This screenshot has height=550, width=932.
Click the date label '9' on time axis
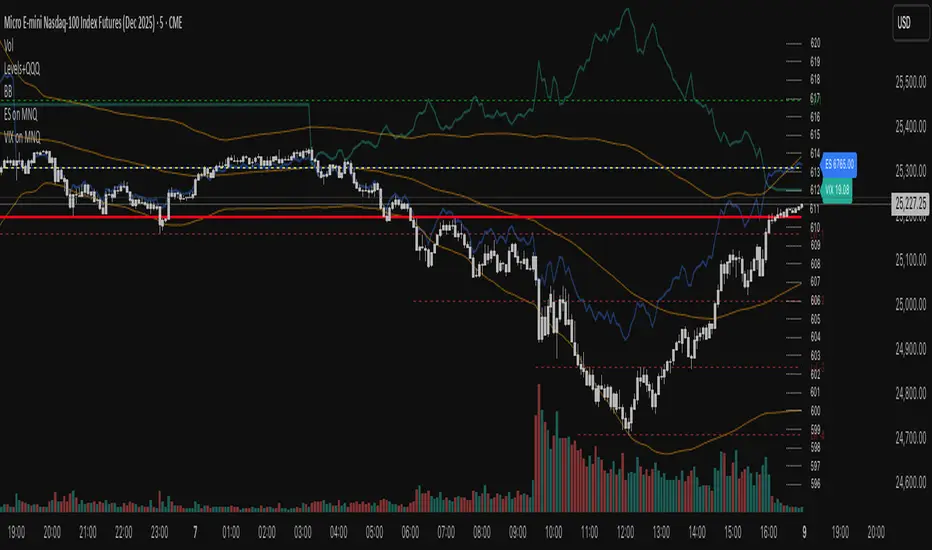[x=804, y=532]
